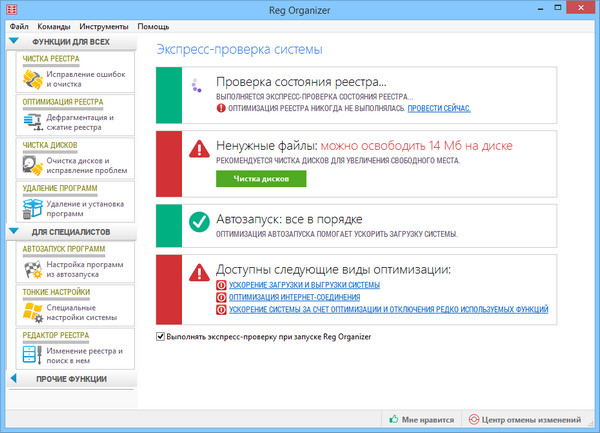The image size is (600, 433).
Task: Collapse the ФУНКЦИИ ДЛЯ ВСЕХ section
Action: coord(15,41)
